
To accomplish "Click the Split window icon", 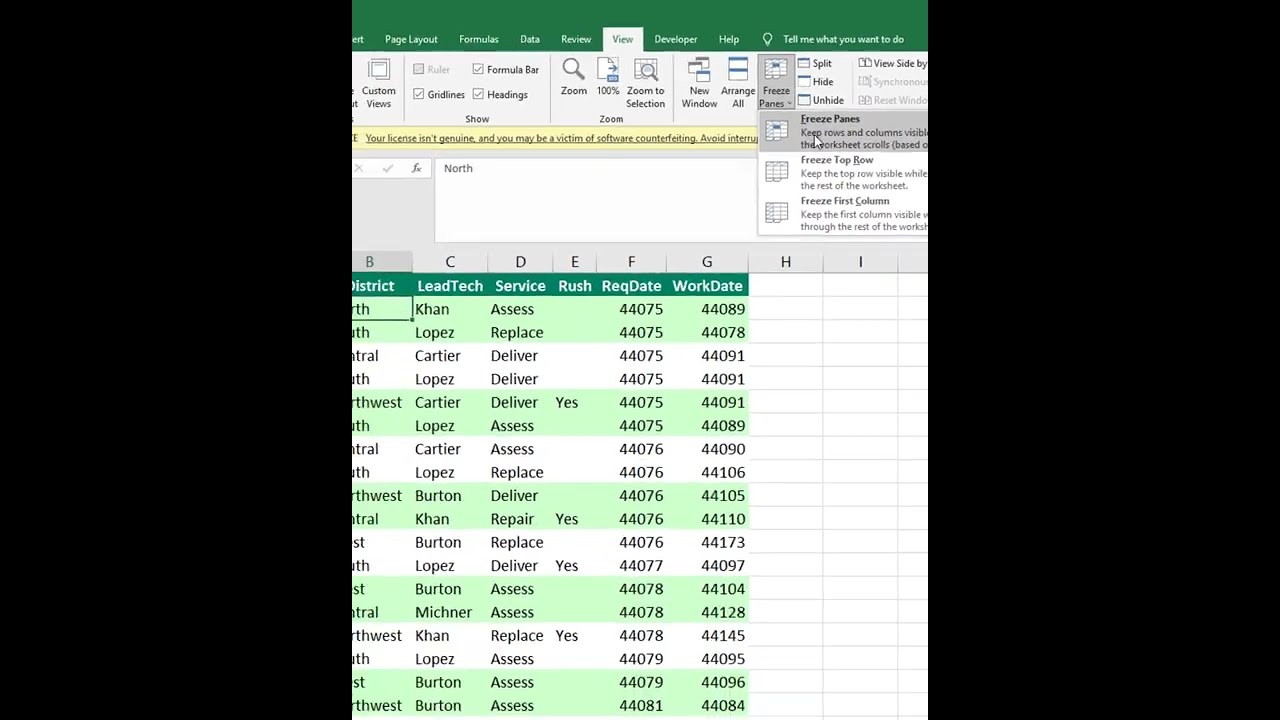I will (x=804, y=64).
